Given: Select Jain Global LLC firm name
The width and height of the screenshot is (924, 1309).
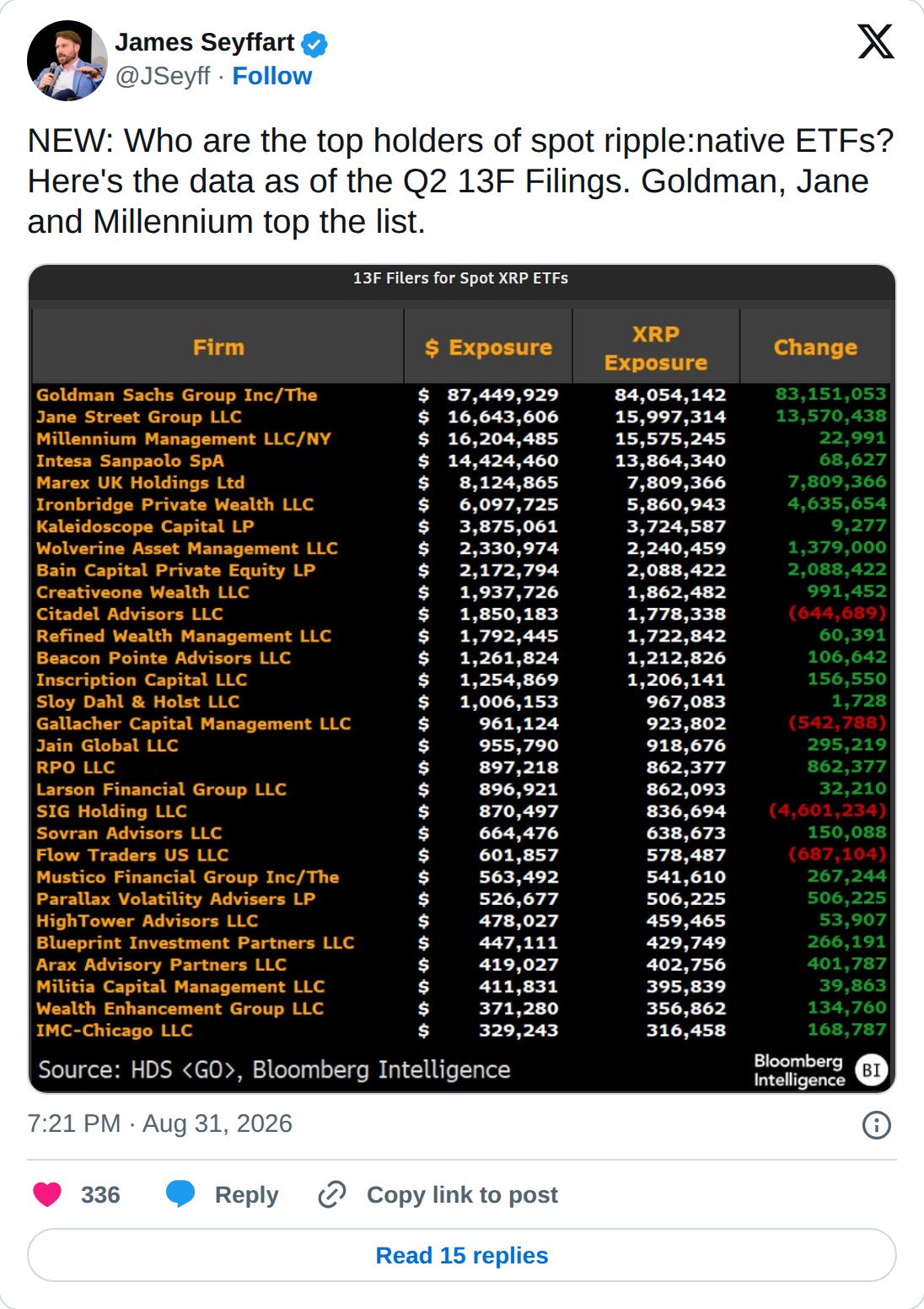Looking at the screenshot, I should [107, 746].
